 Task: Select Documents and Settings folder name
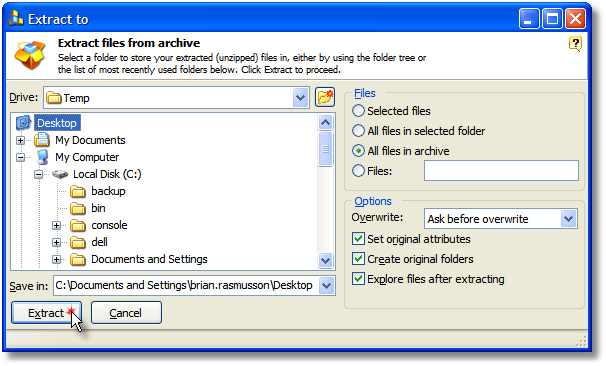149,259
